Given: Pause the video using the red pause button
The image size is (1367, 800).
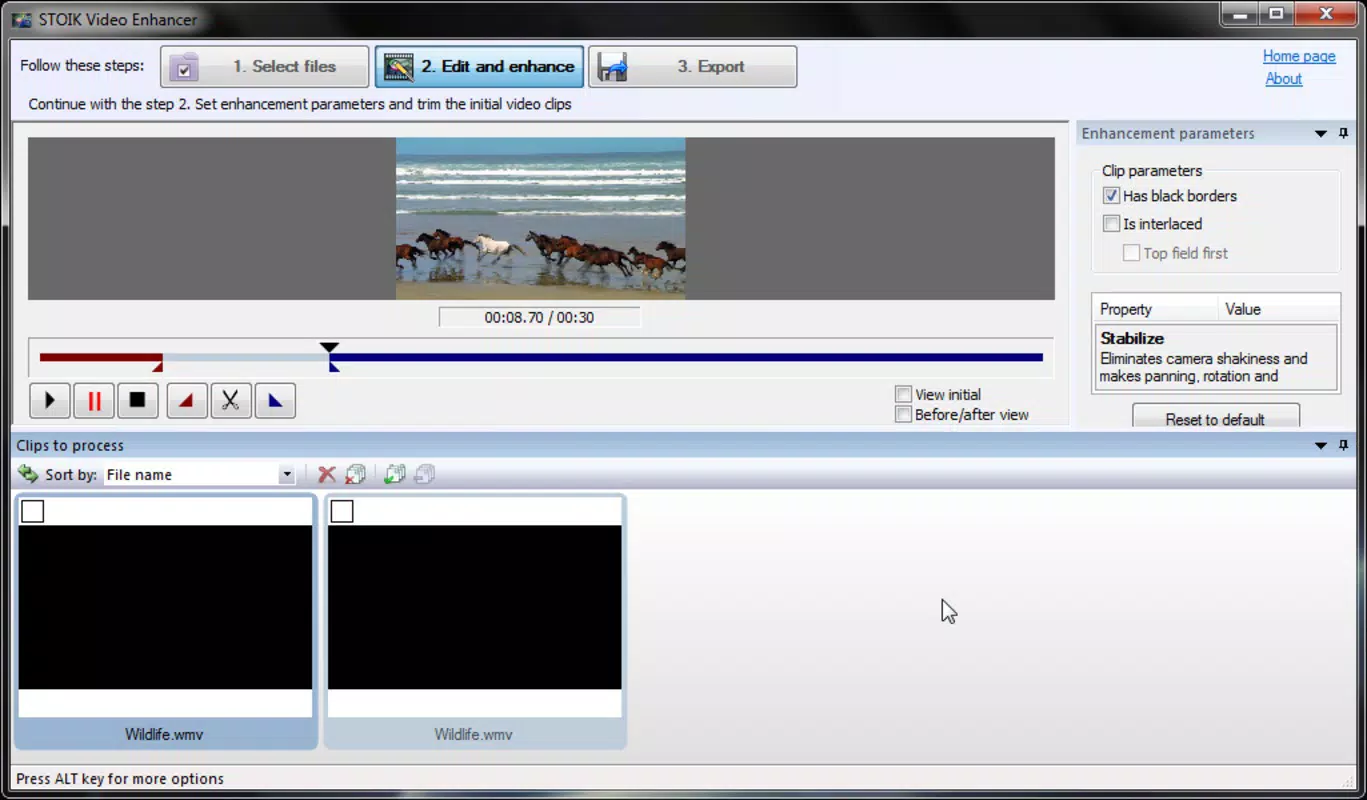Looking at the screenshot, I should [x=94, y=401].
